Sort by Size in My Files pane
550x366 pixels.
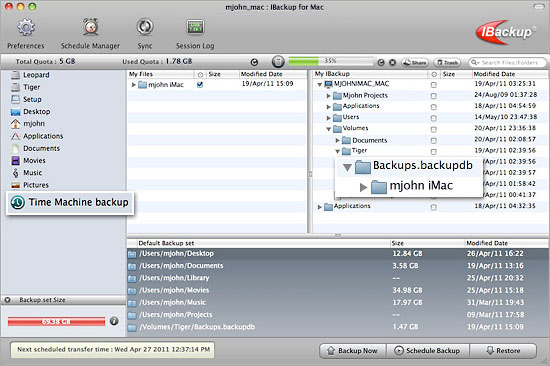222,74
